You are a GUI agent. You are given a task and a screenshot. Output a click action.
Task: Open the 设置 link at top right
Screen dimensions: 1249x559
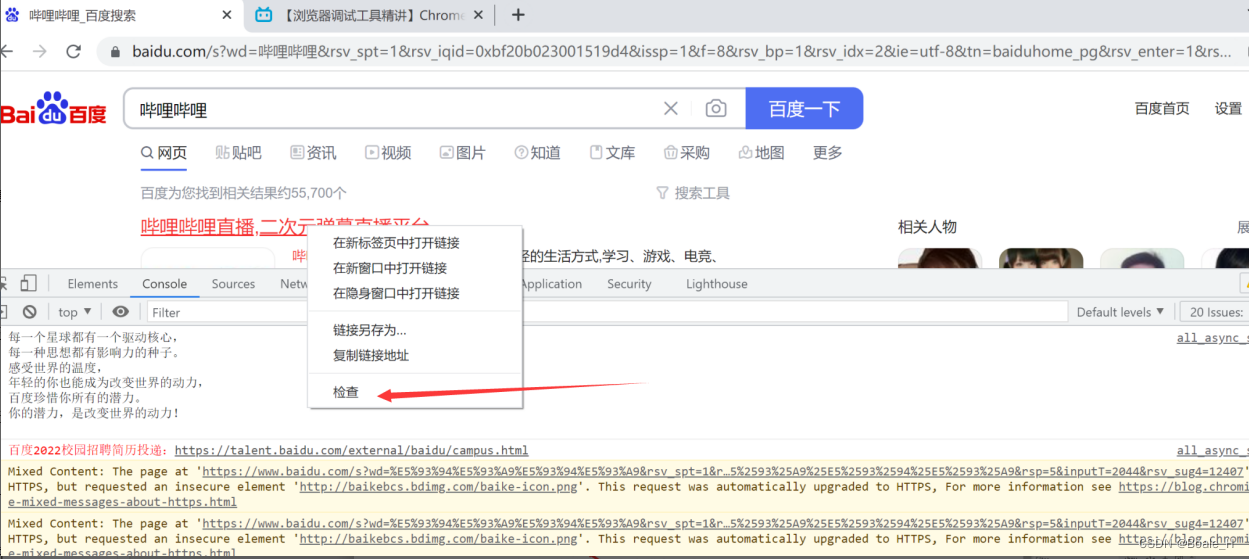1228,109
